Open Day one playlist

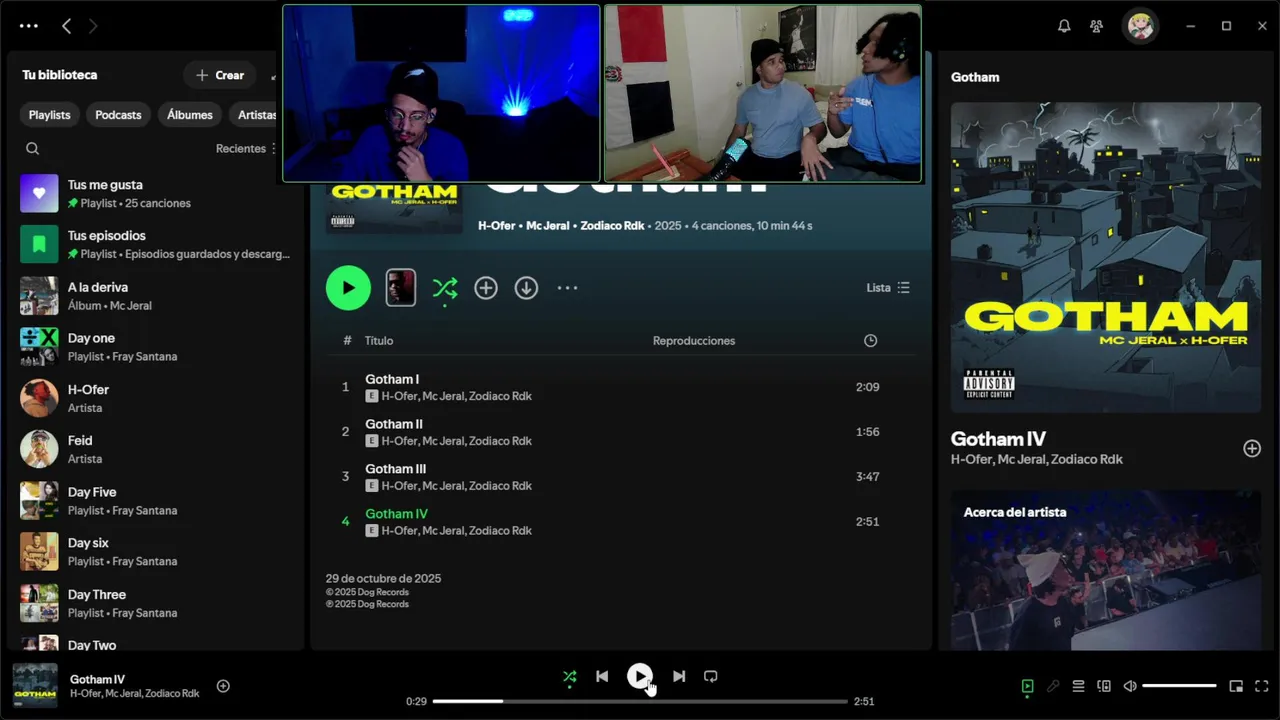click(x=155, y=347)
